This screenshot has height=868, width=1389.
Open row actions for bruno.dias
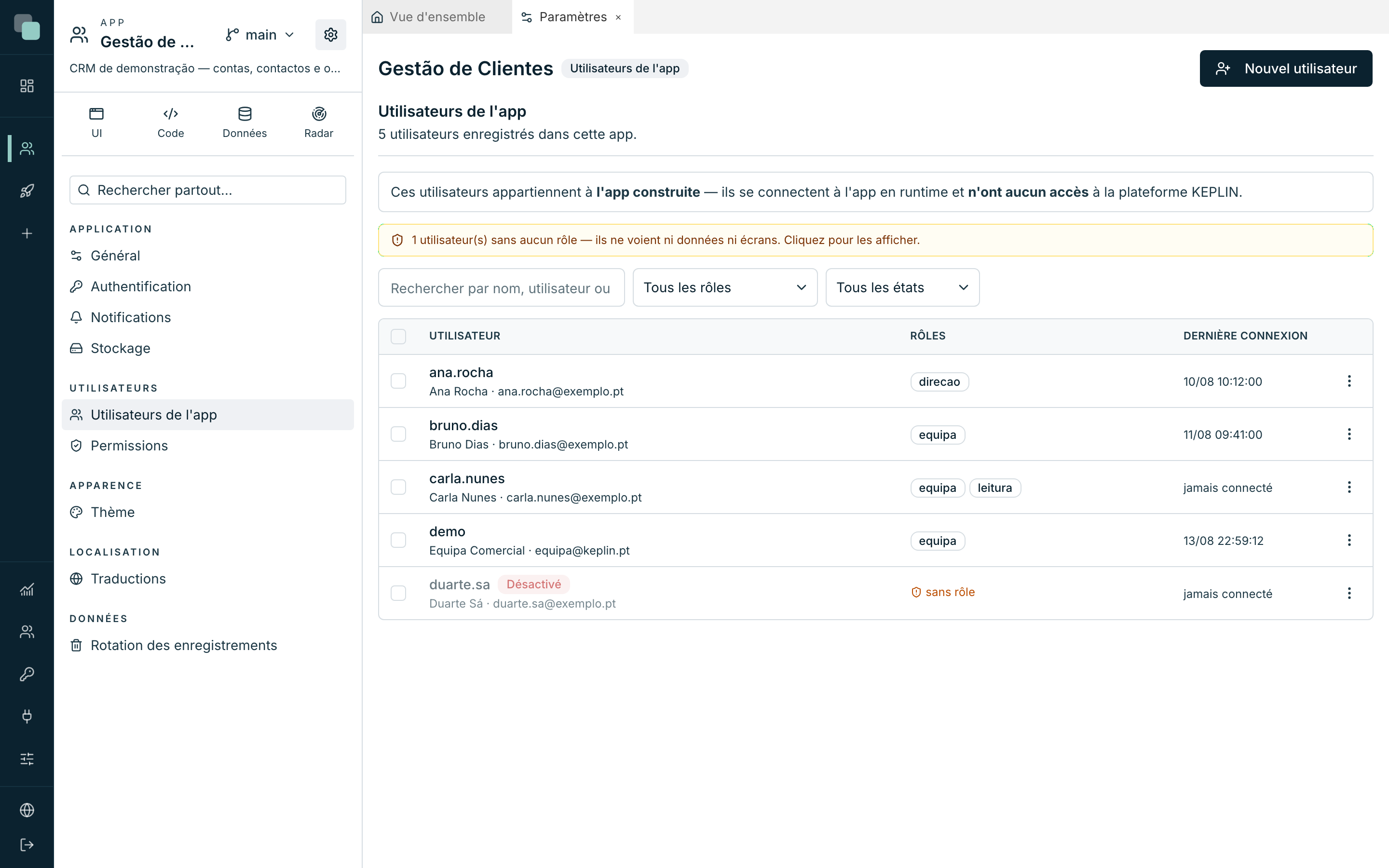(1349, 434)
